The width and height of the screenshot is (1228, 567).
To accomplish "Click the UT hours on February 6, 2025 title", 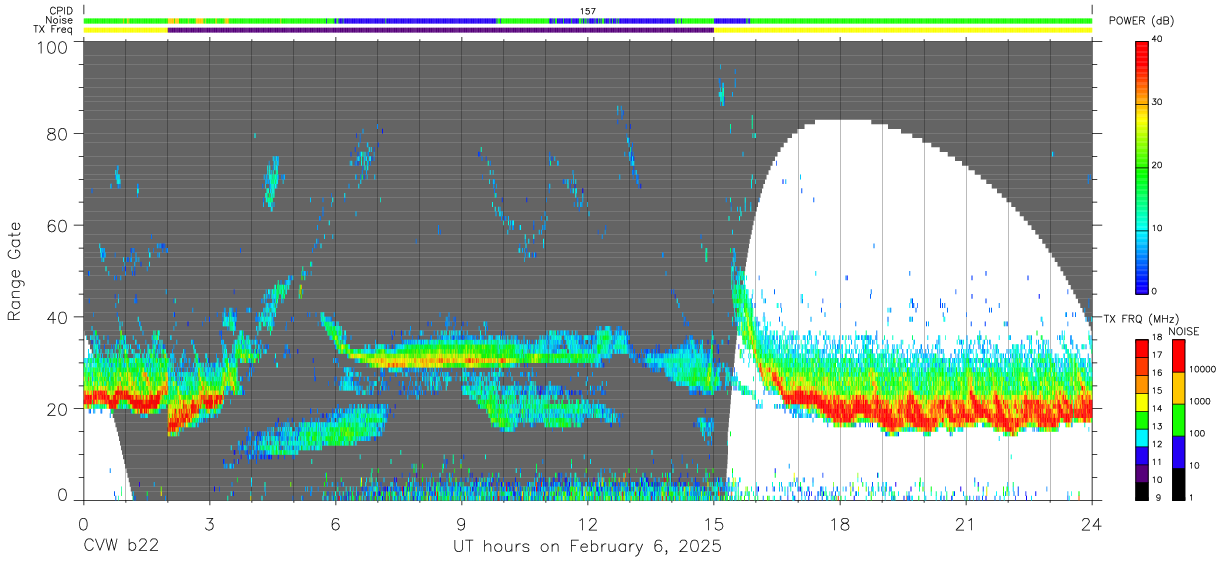I will pos(588,547).
